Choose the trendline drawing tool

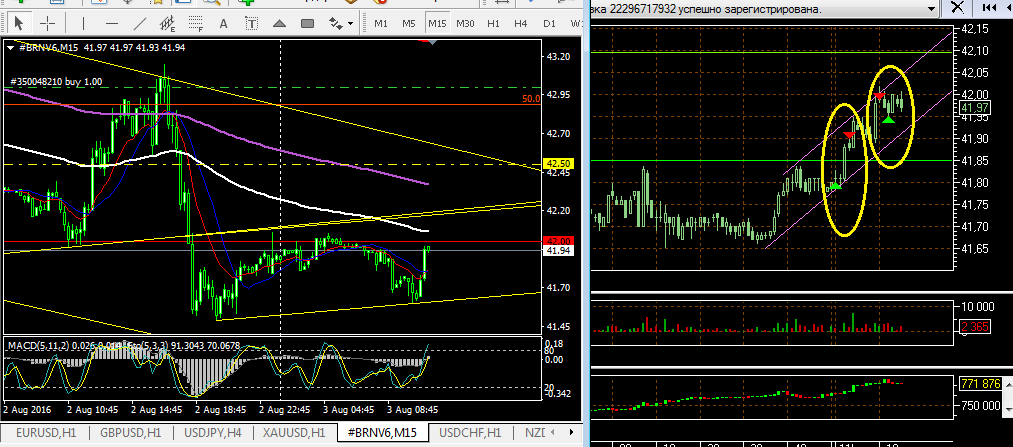140,24
